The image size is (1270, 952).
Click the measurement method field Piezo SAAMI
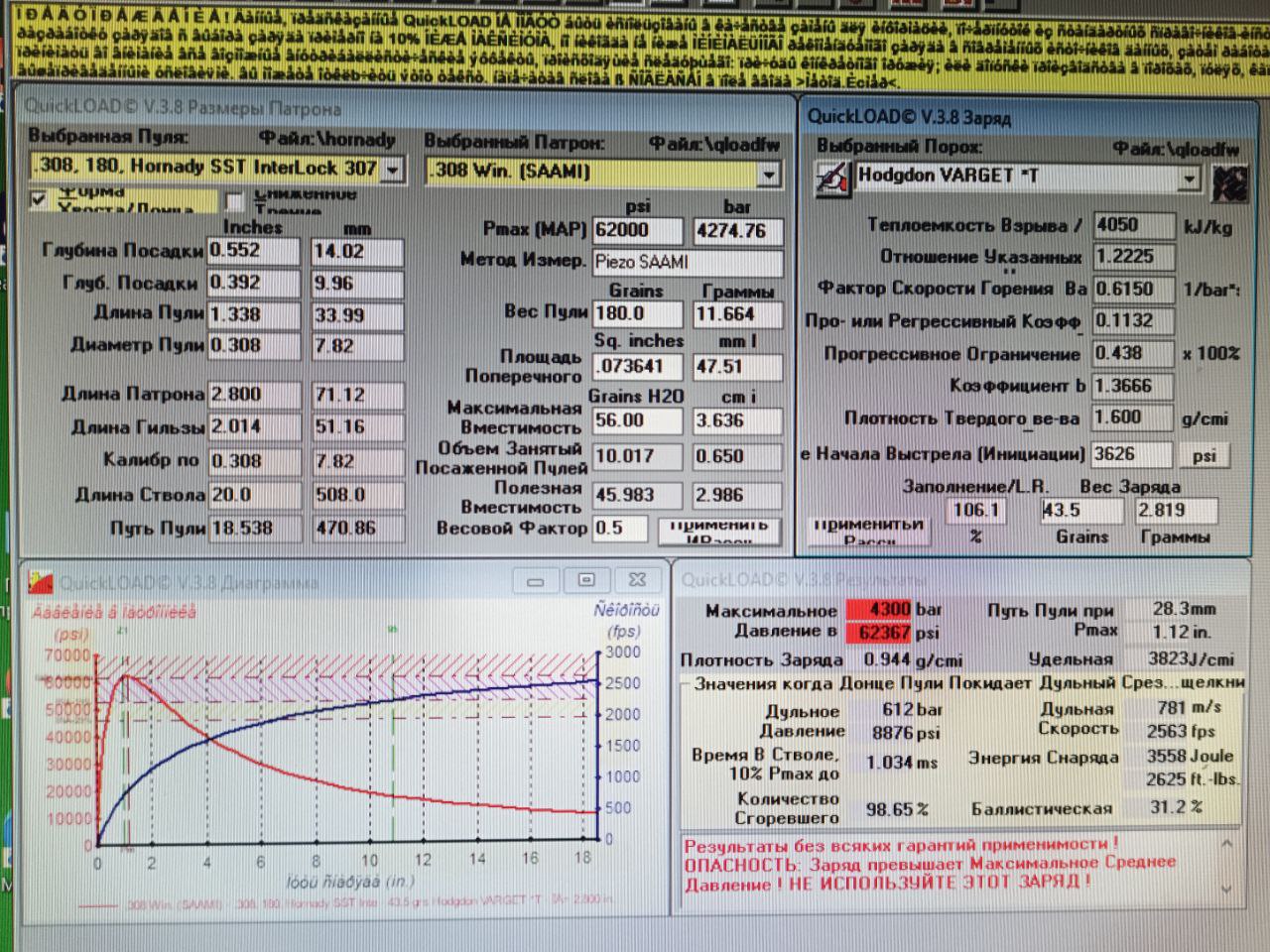click(688, 263)
